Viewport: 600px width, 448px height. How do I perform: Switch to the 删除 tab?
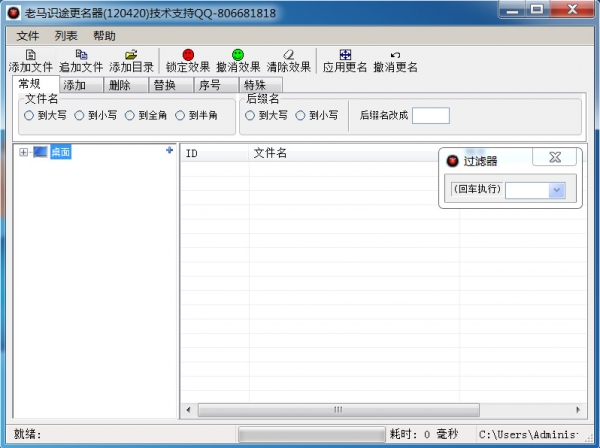tap(126, 85)
